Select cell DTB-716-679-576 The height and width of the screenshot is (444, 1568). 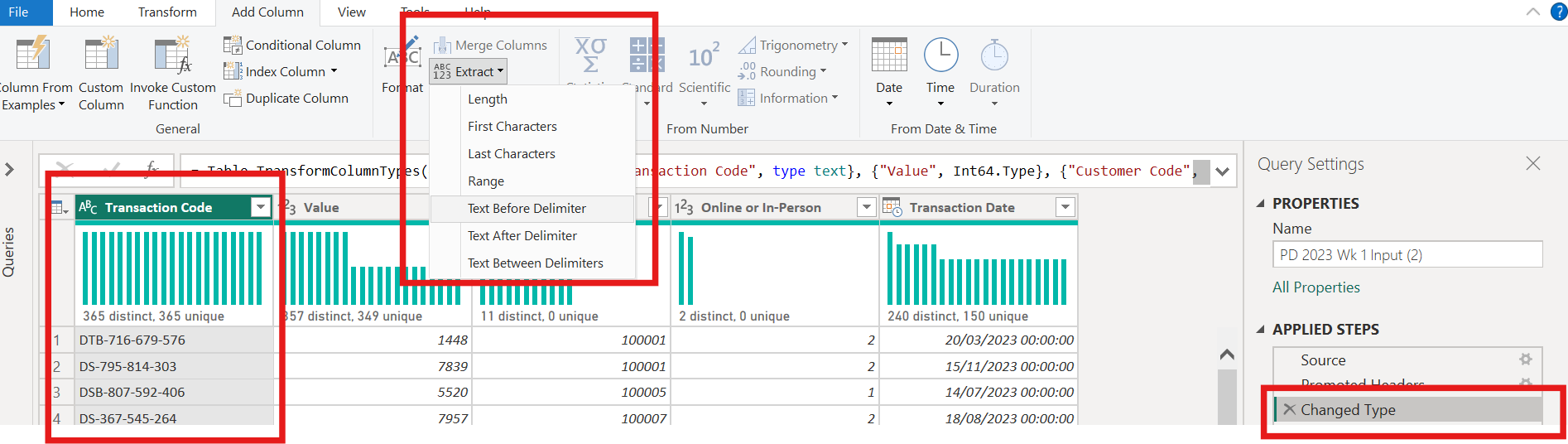point(174,340)
